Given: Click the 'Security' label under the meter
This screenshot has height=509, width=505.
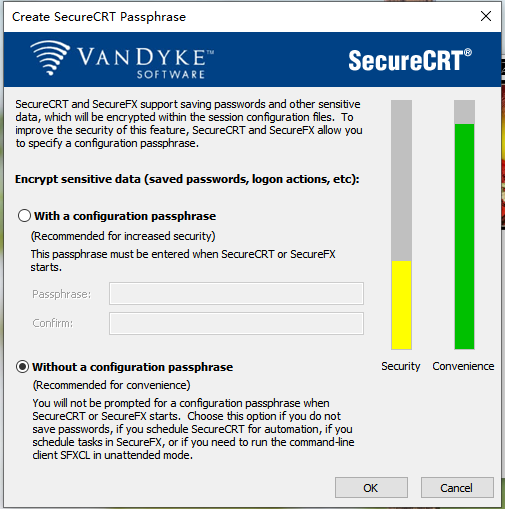Looking at the screenshot, I should tap(401, 366).
